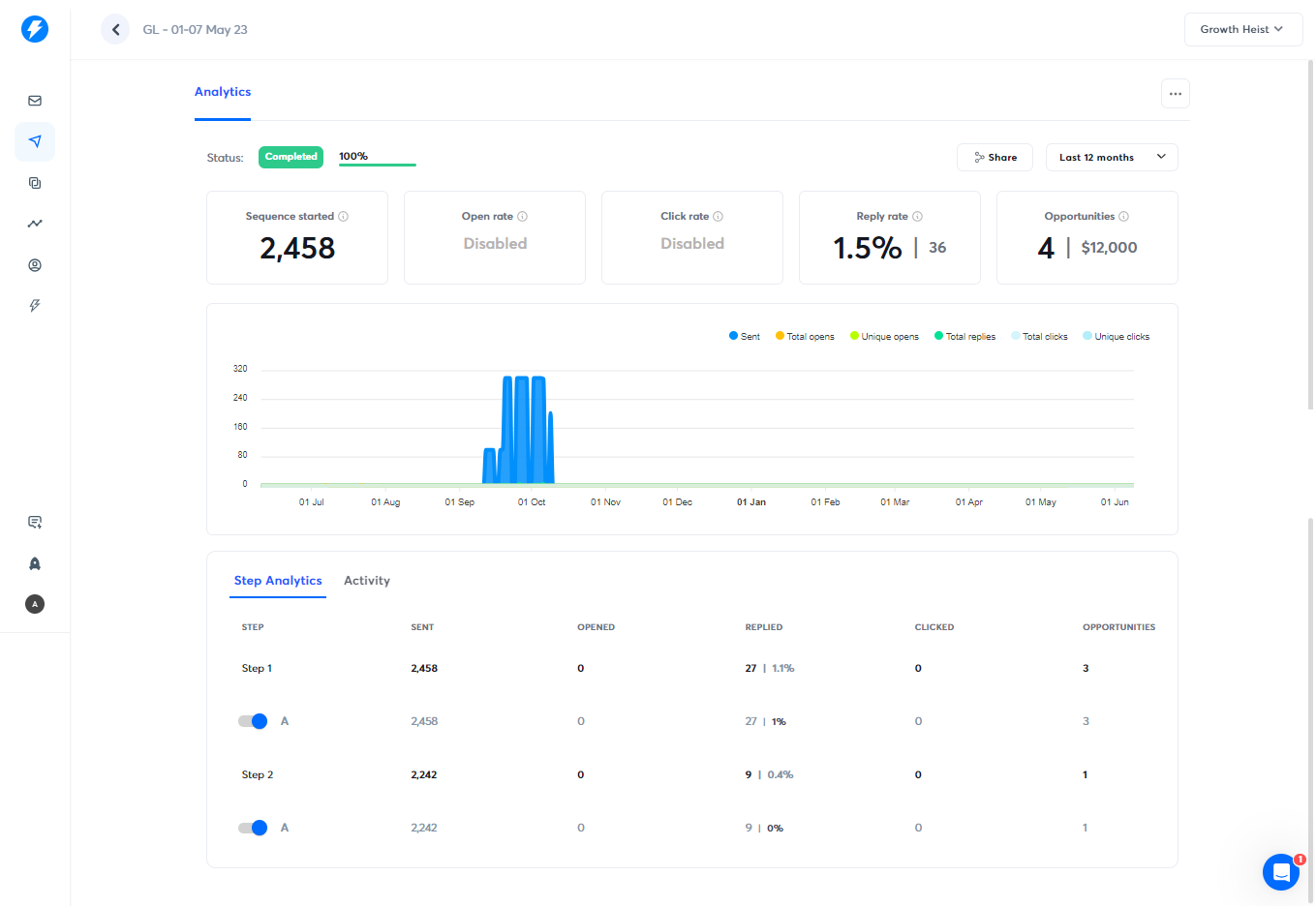This screenshot has width=1316, height=907.
Task: Toggle variant A switch under Step 1
Action: [x=253, y=721]
